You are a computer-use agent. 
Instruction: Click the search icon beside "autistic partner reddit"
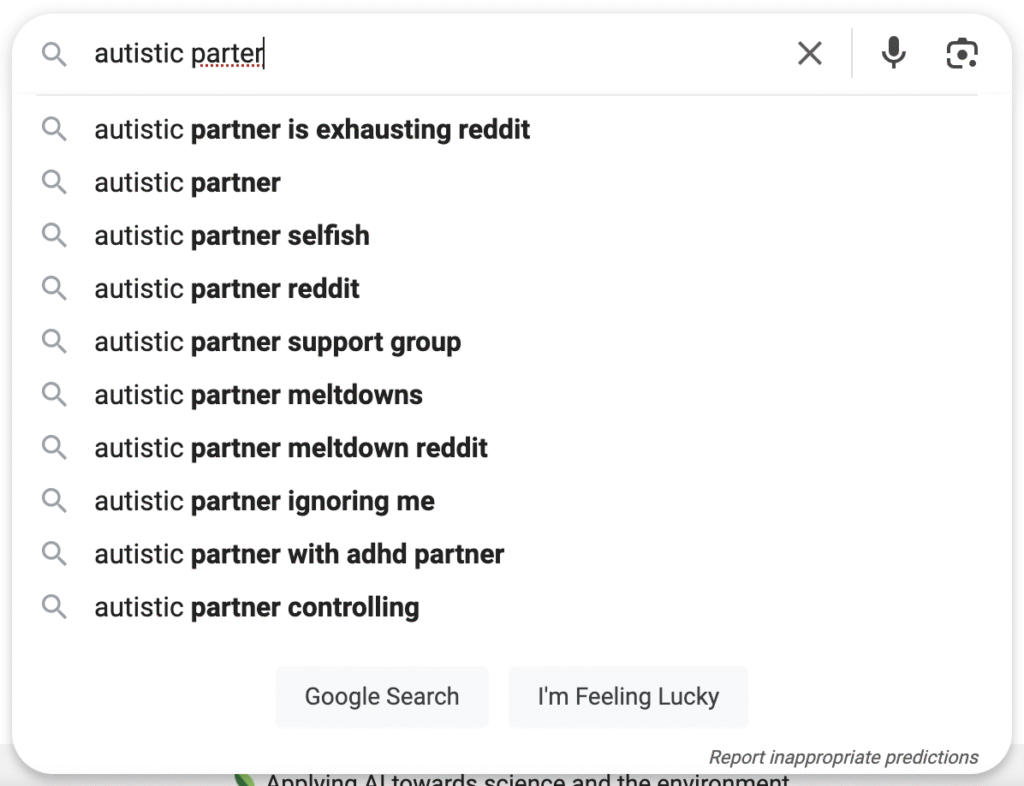tap(54, 289)
